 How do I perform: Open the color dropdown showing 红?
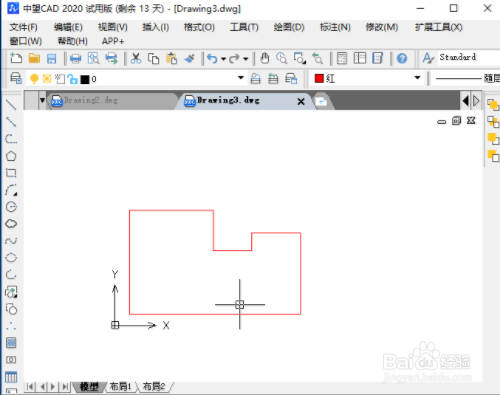417,78
